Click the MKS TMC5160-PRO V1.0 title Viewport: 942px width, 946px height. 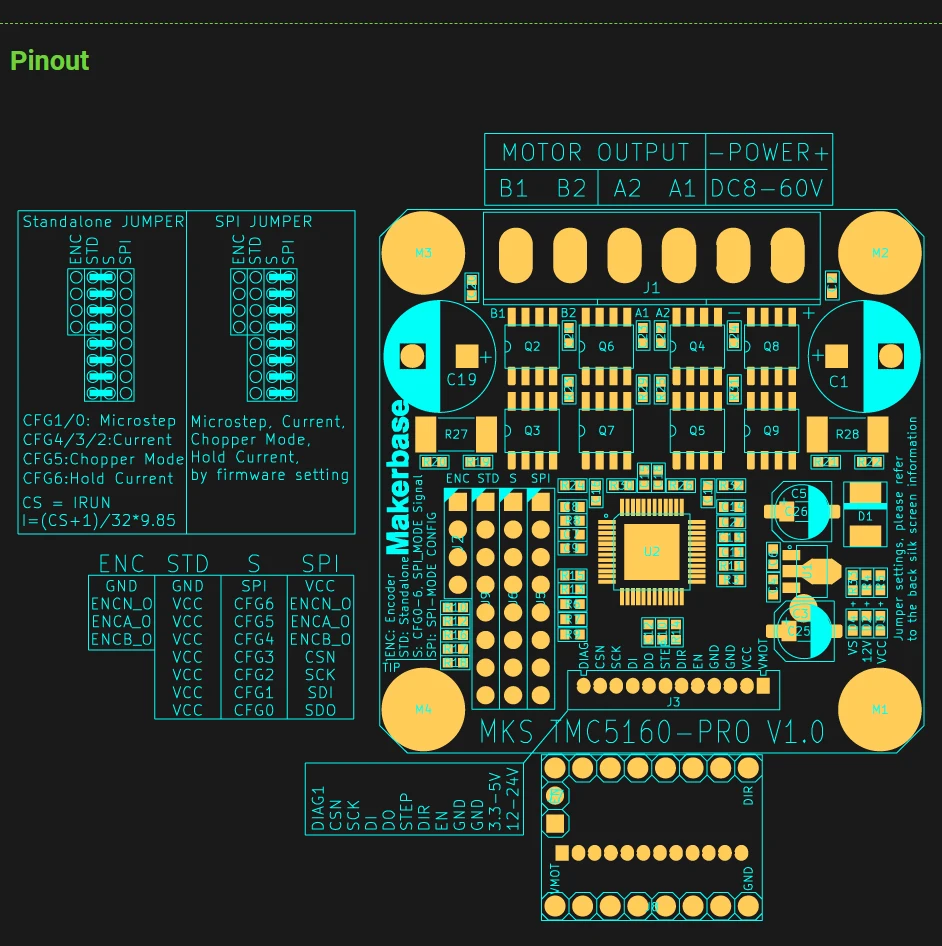point(652,732)
